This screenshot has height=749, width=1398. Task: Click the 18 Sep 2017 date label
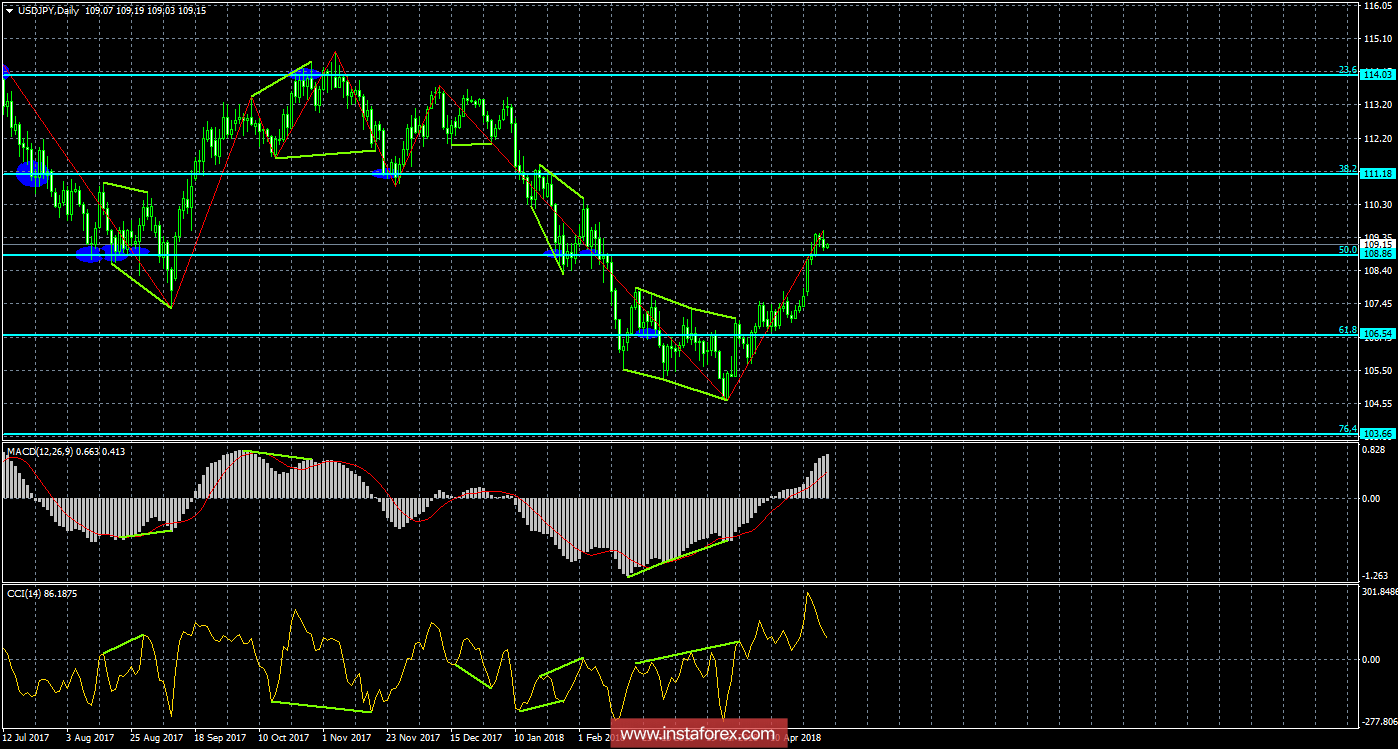218,737
